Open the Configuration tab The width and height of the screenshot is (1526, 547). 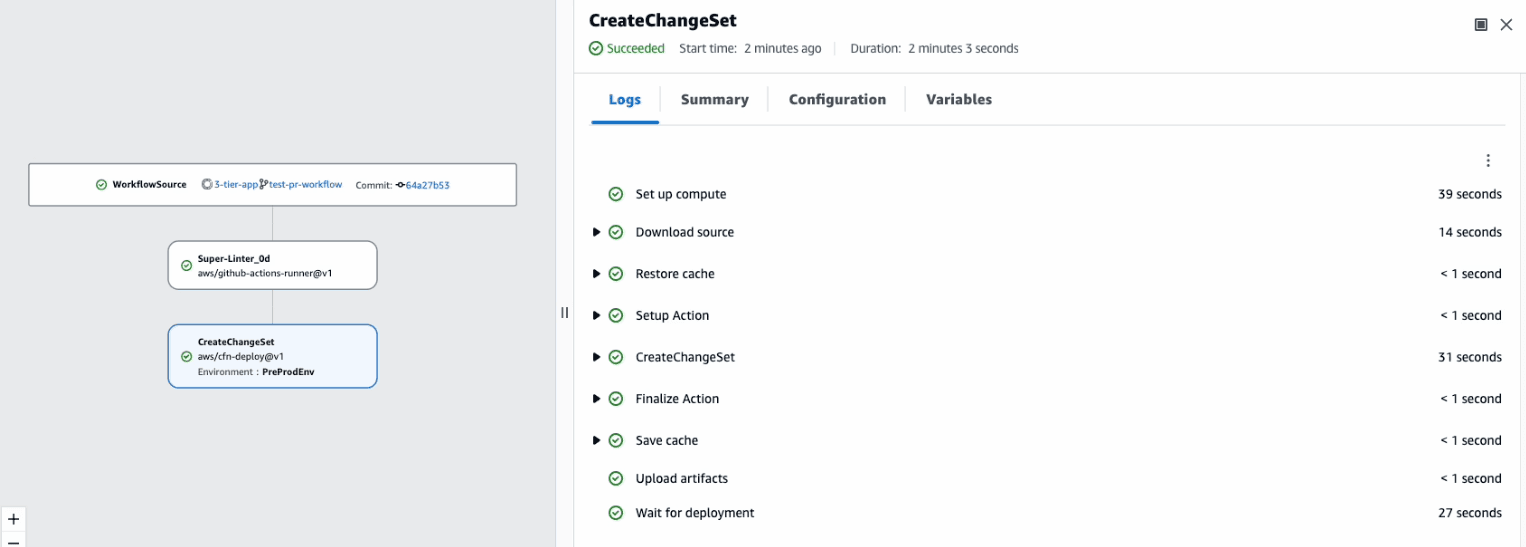(x=837, y=100)
